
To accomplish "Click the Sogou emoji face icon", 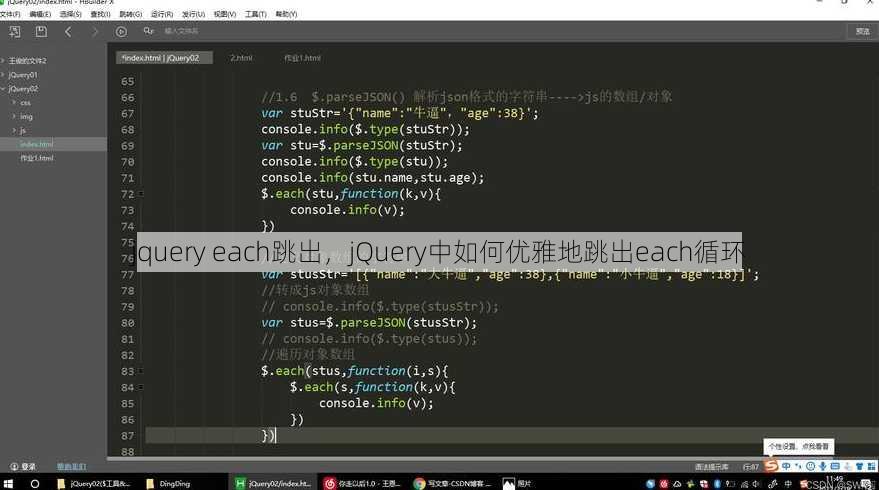I will click(810, 466).
